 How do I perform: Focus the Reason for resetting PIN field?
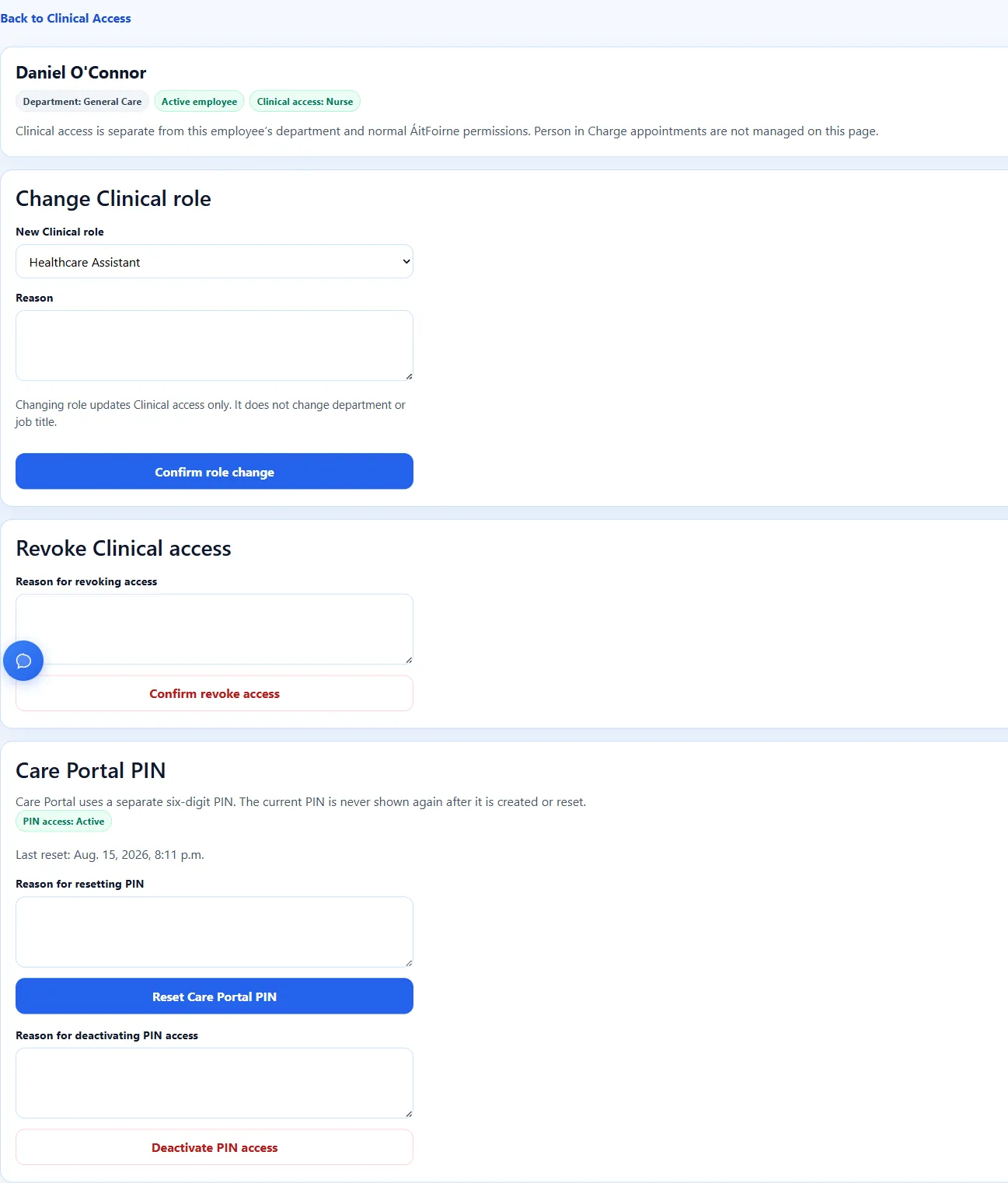215,932
